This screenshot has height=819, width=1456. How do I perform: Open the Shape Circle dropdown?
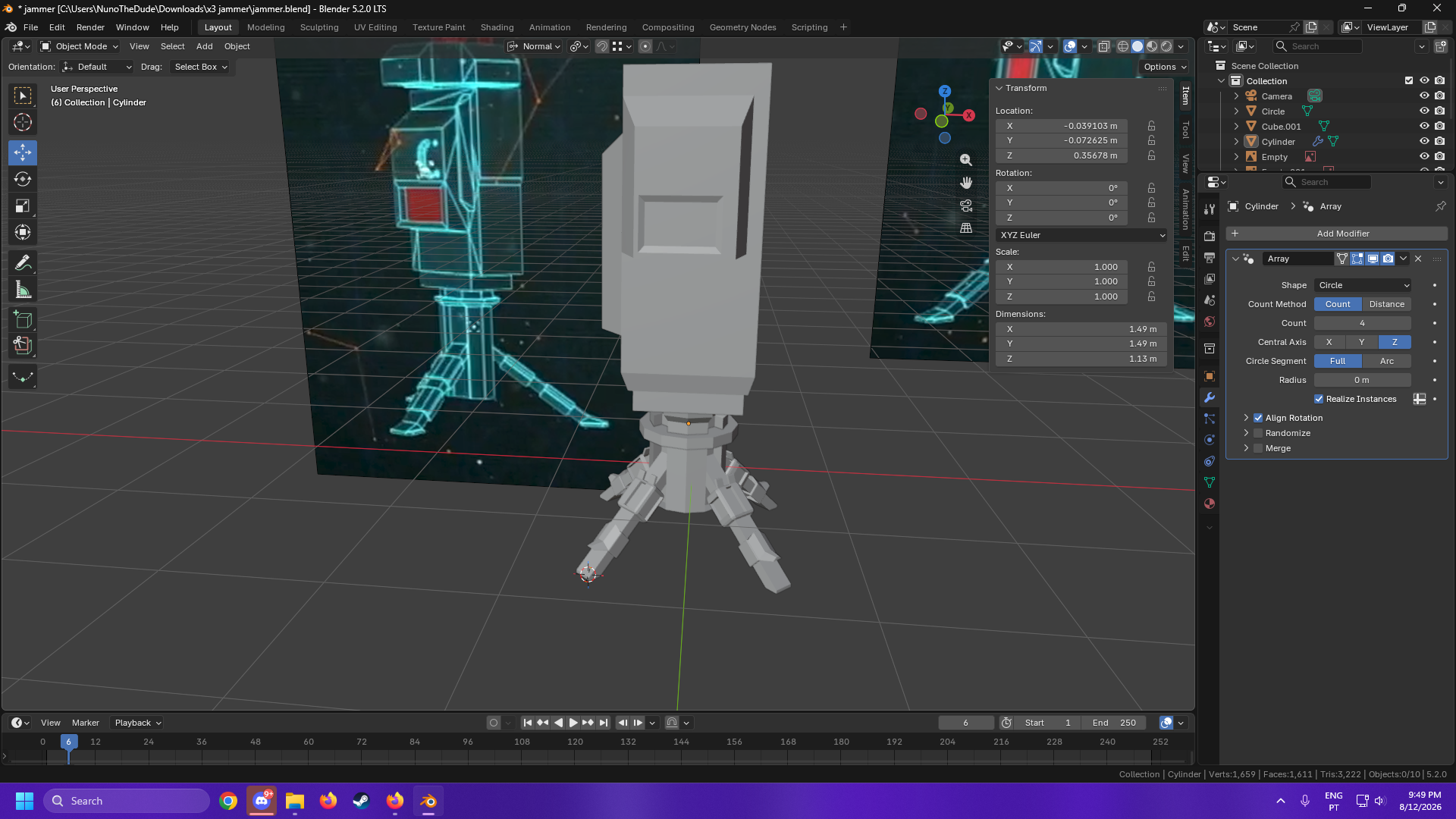click(1363, 285)
